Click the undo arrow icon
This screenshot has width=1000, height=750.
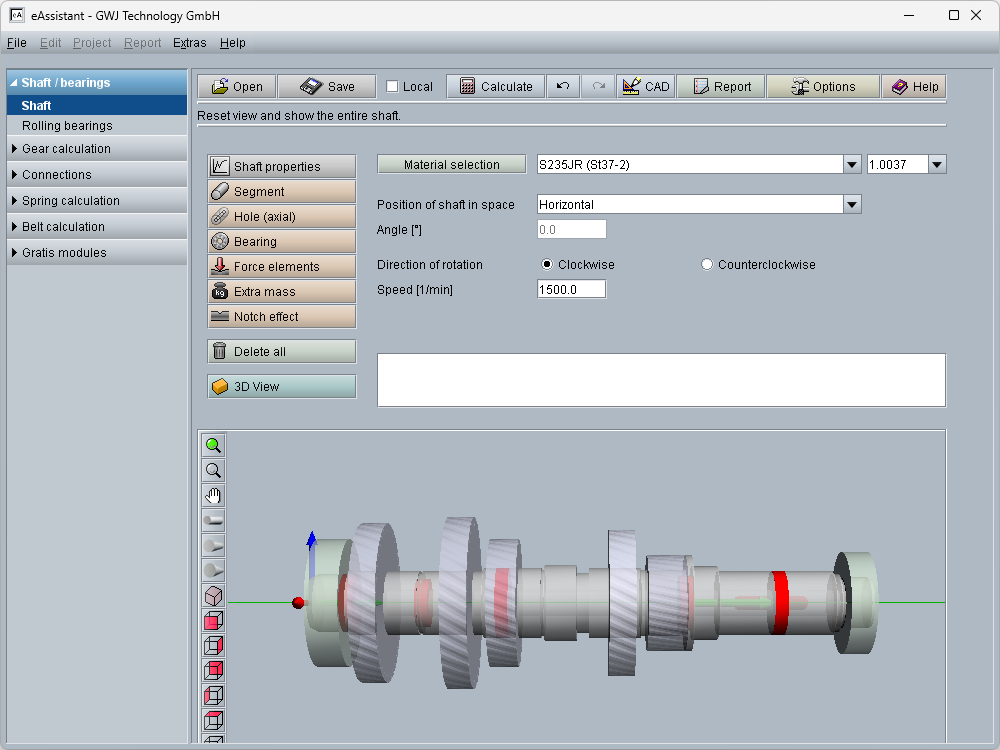[563, 87]
